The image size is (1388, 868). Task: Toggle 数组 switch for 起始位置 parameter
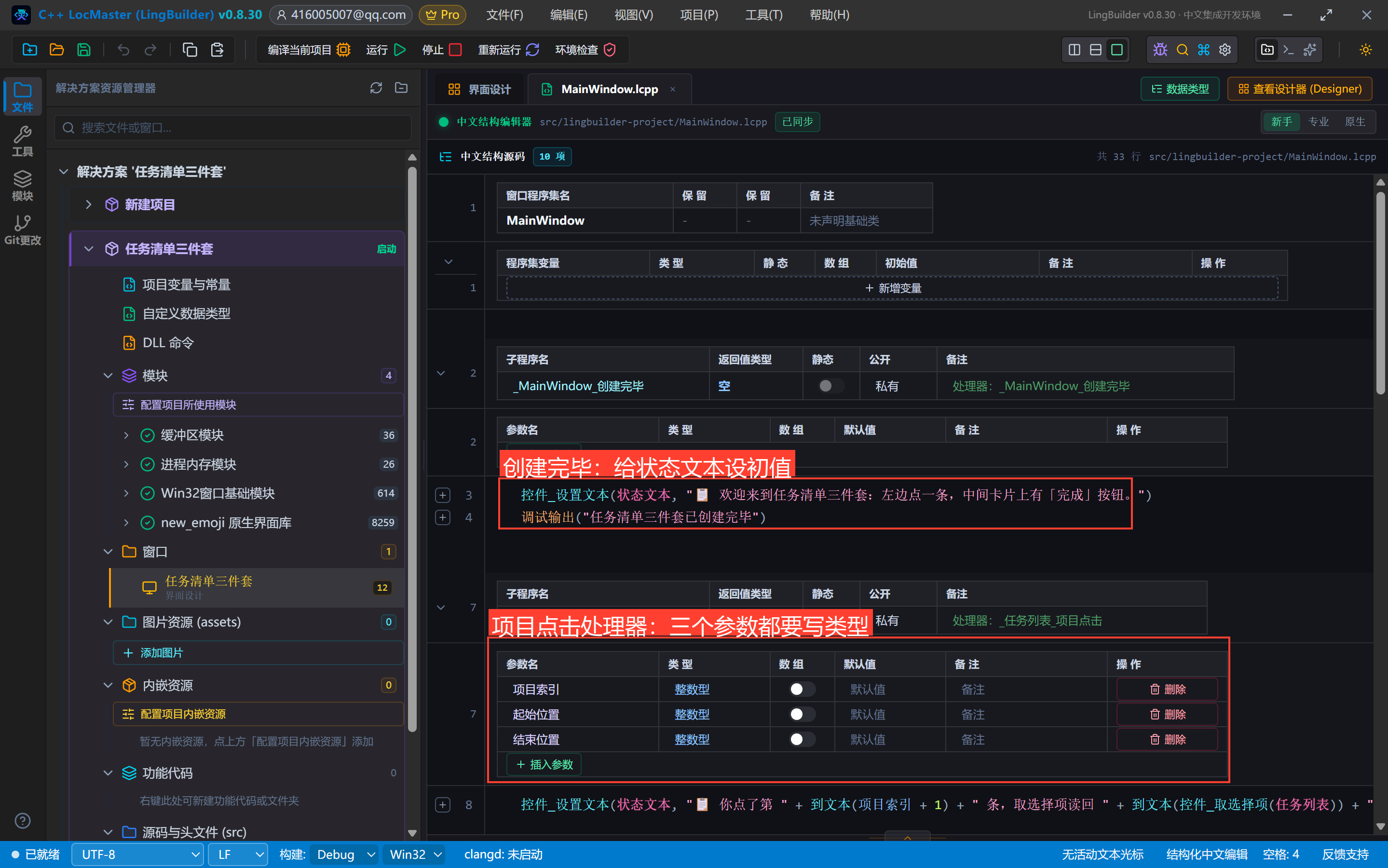pyautogui.click(x=802, y=714)
